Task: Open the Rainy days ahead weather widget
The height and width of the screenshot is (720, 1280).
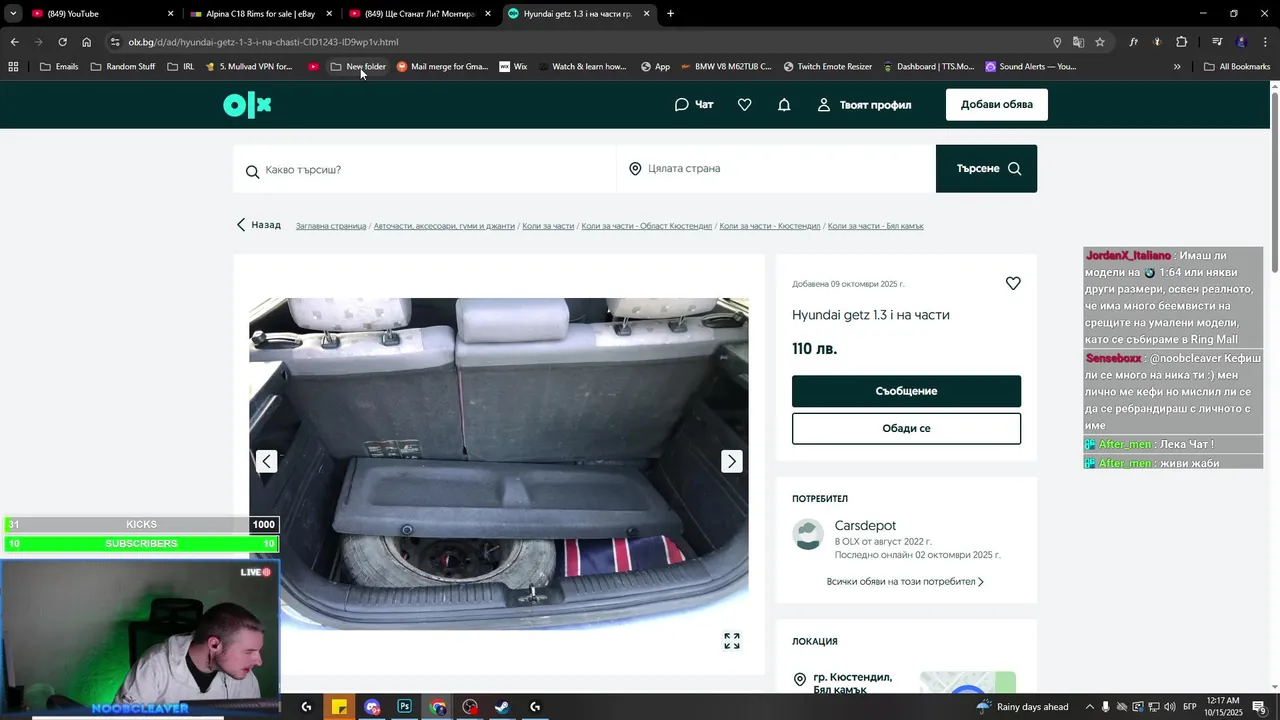Action: point(1023,707)
